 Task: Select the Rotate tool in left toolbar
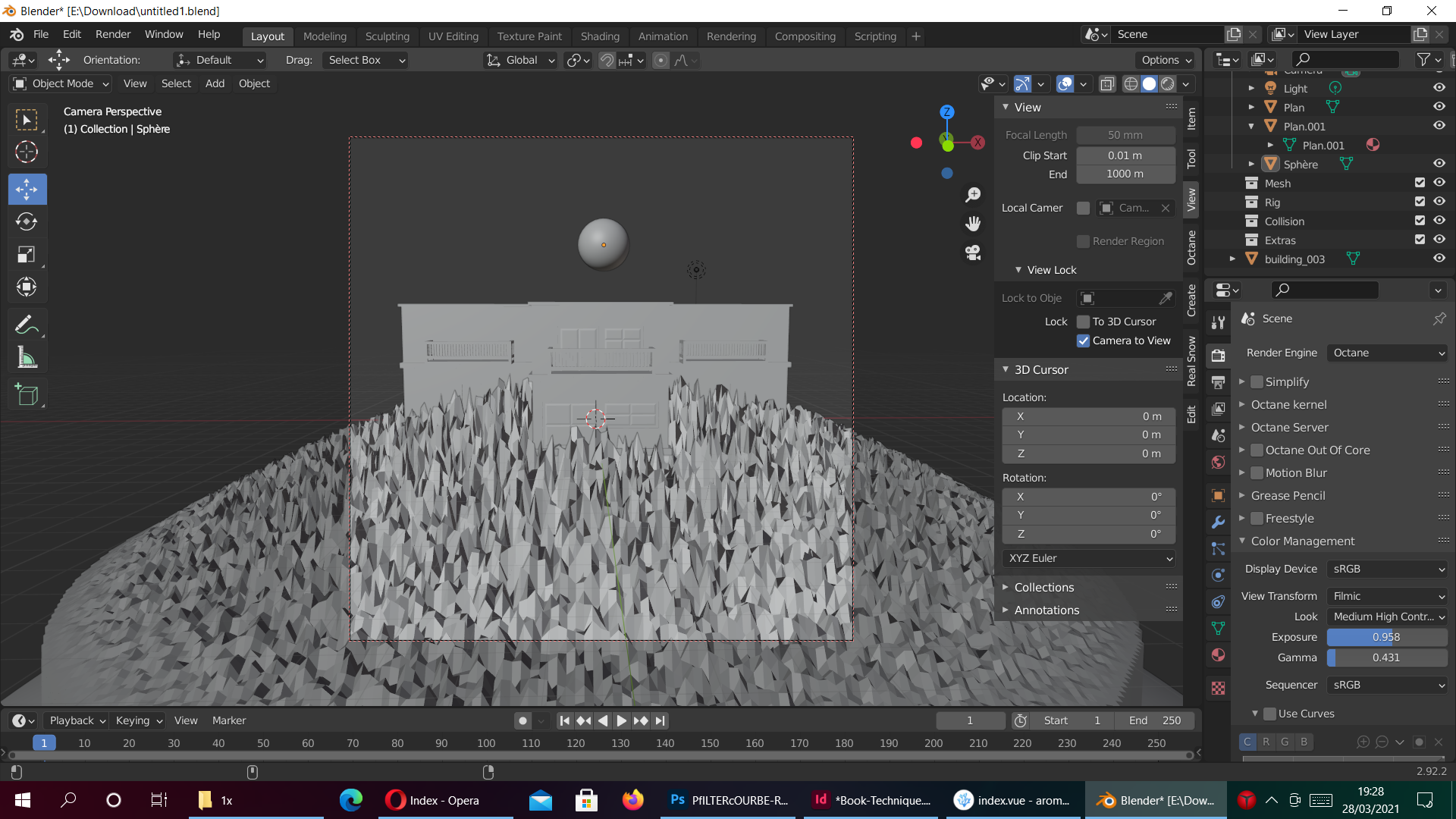[27, 221]
